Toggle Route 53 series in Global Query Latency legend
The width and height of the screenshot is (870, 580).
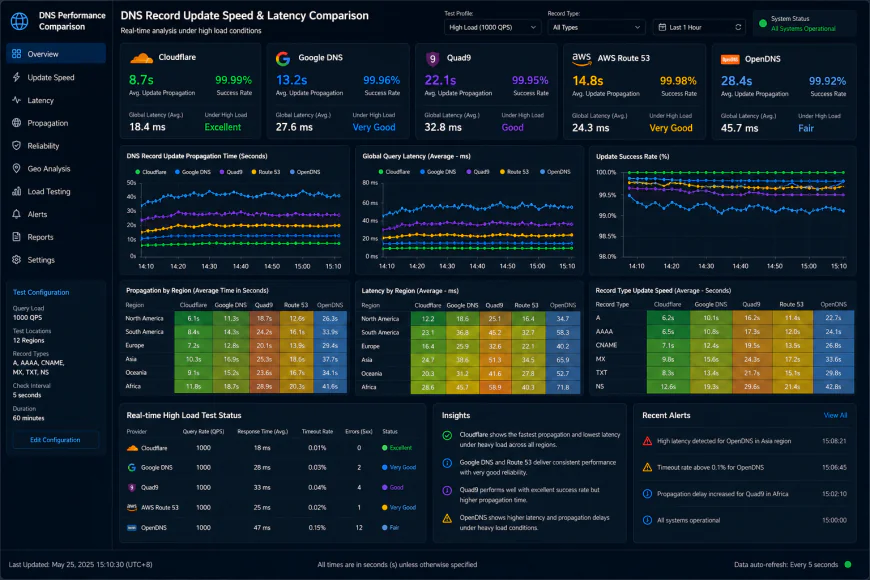click(514, 172)
